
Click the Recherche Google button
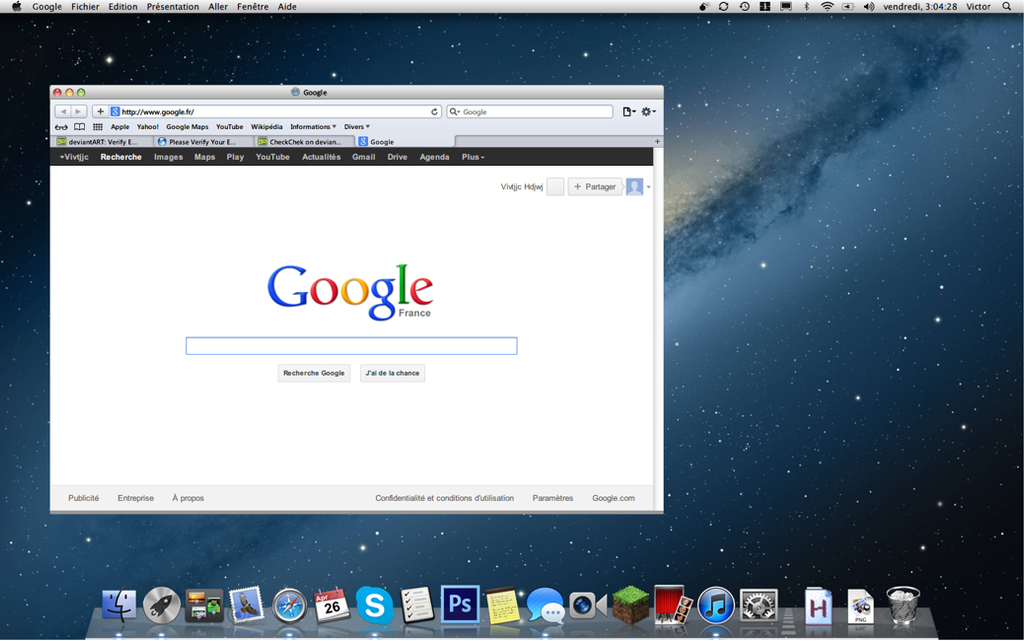pyautogui.click(x=313, y=373)
